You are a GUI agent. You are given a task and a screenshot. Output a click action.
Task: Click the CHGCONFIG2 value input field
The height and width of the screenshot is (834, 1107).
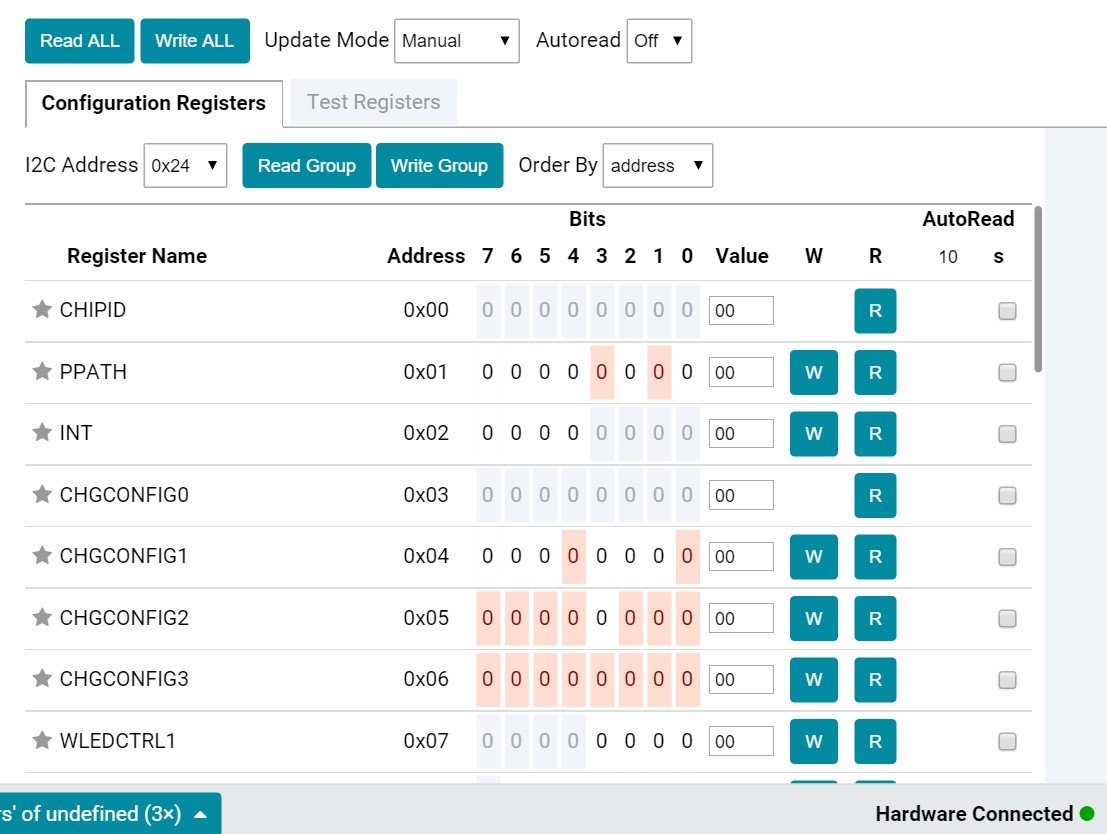(741, 618)
